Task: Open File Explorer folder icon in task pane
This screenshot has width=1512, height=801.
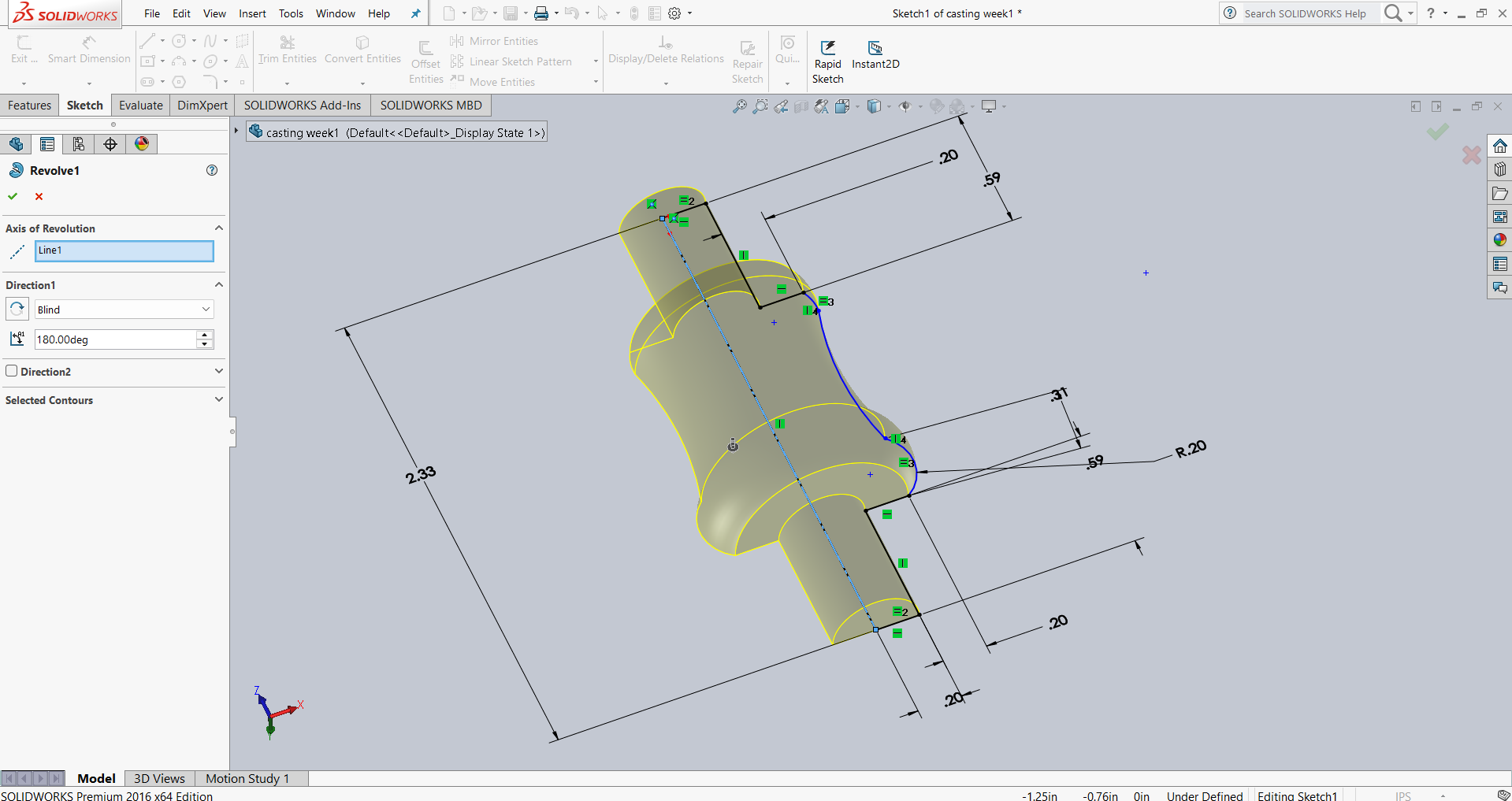Action: tap(1500, 193)
